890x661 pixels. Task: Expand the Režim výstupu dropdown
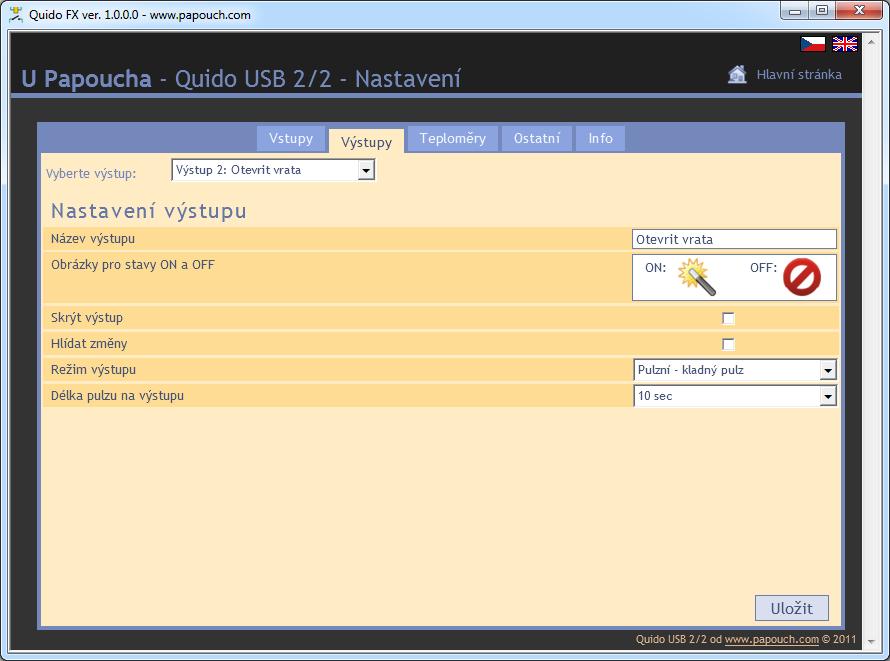734,370
